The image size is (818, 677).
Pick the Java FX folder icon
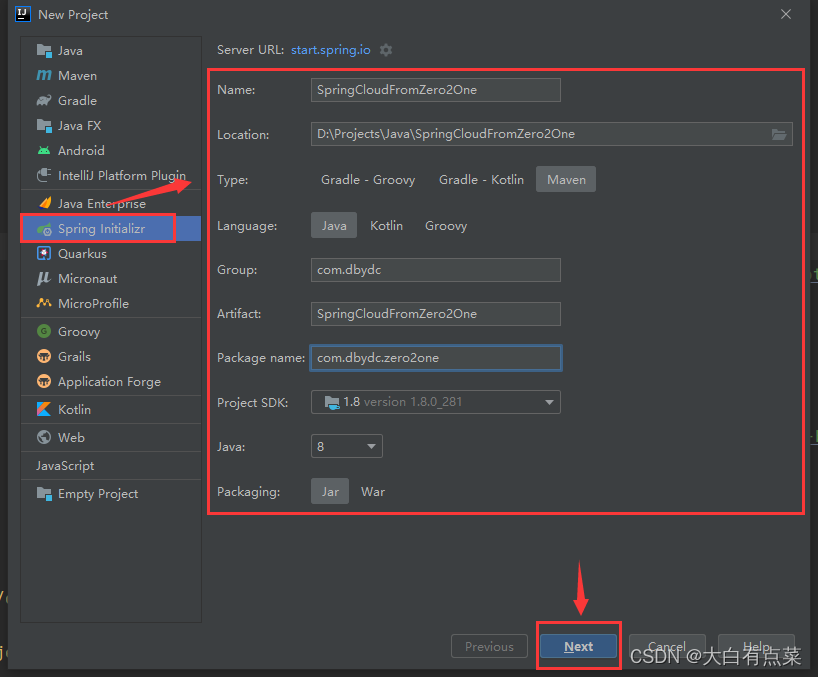click(44, 126)
